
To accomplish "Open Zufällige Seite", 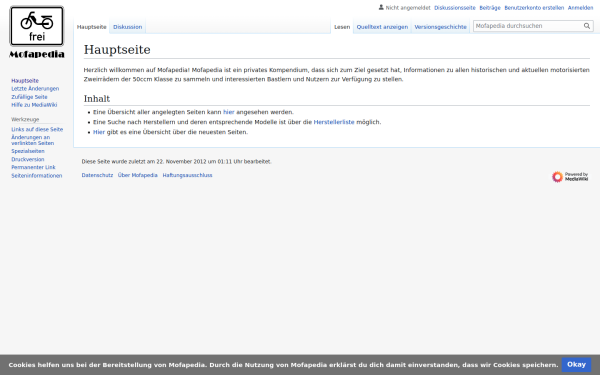I will 29,97.
